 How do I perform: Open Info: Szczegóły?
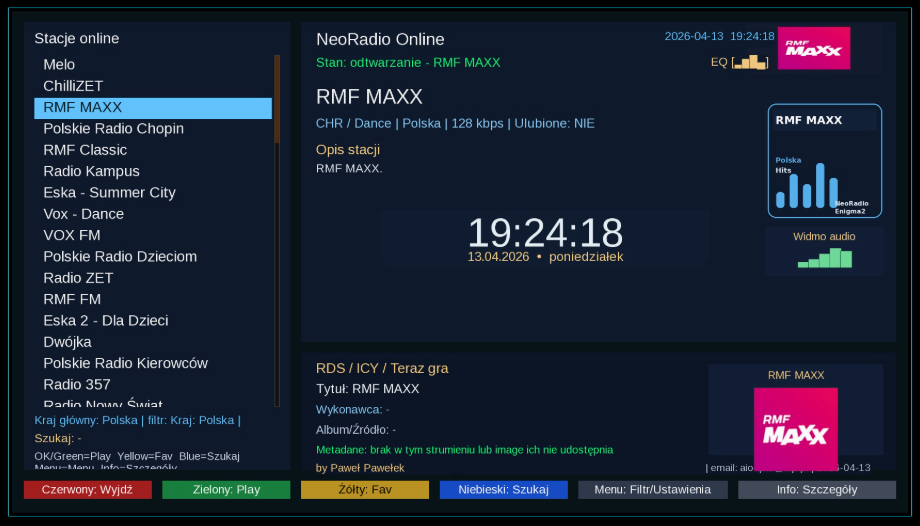[x=817, y=490]
